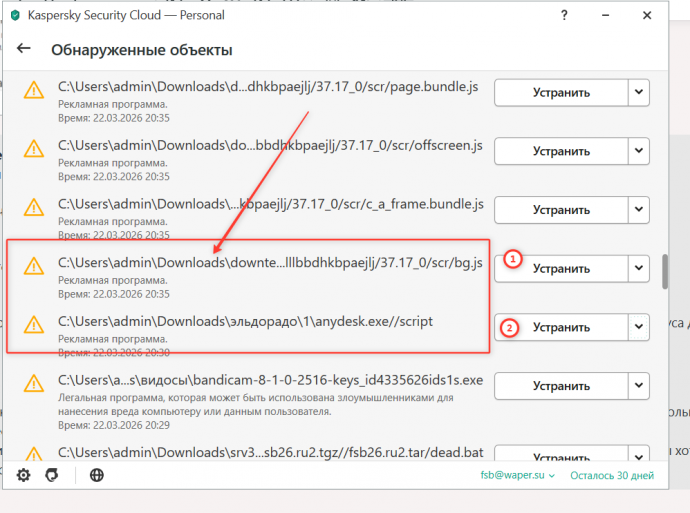Open the globe icon in bottom bar

[x=97, y=475]
